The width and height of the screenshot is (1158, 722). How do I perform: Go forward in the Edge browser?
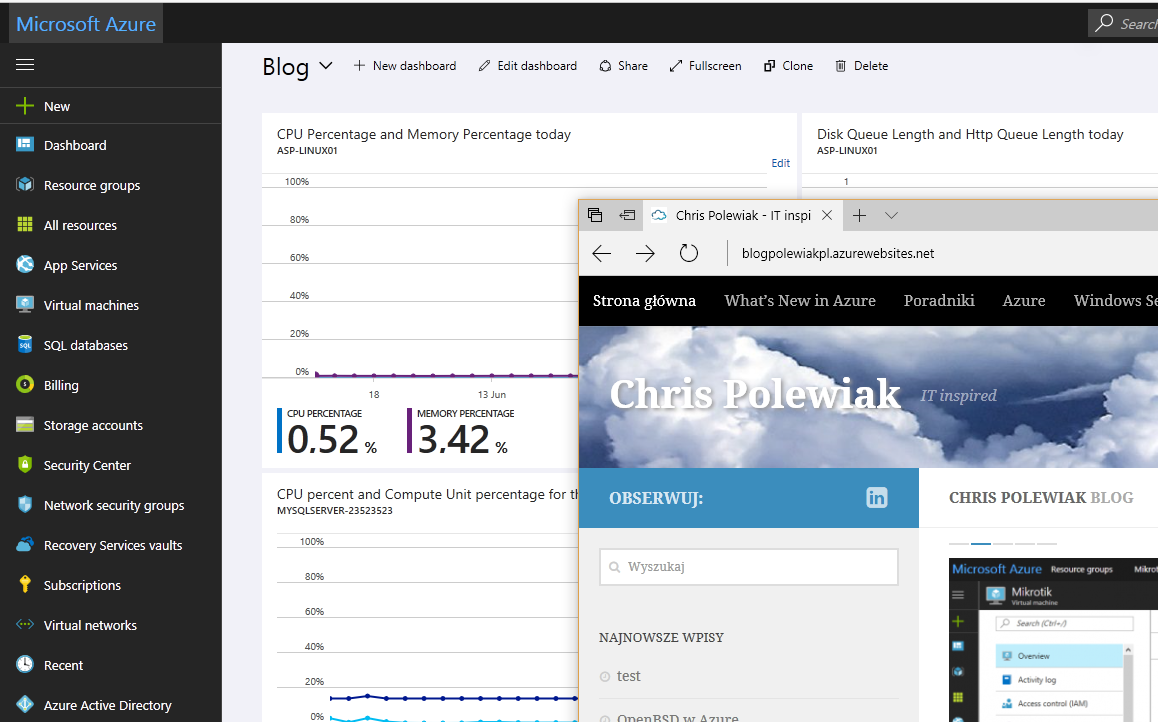645,254
